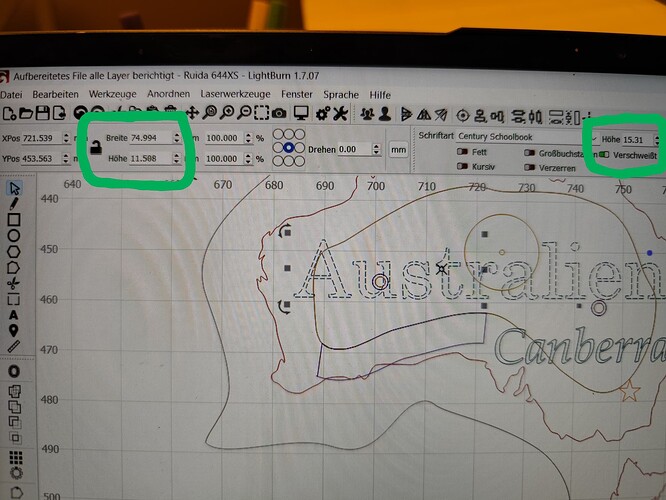Open the Hilfe menu

pyautogui.click(x=380, y=95)
